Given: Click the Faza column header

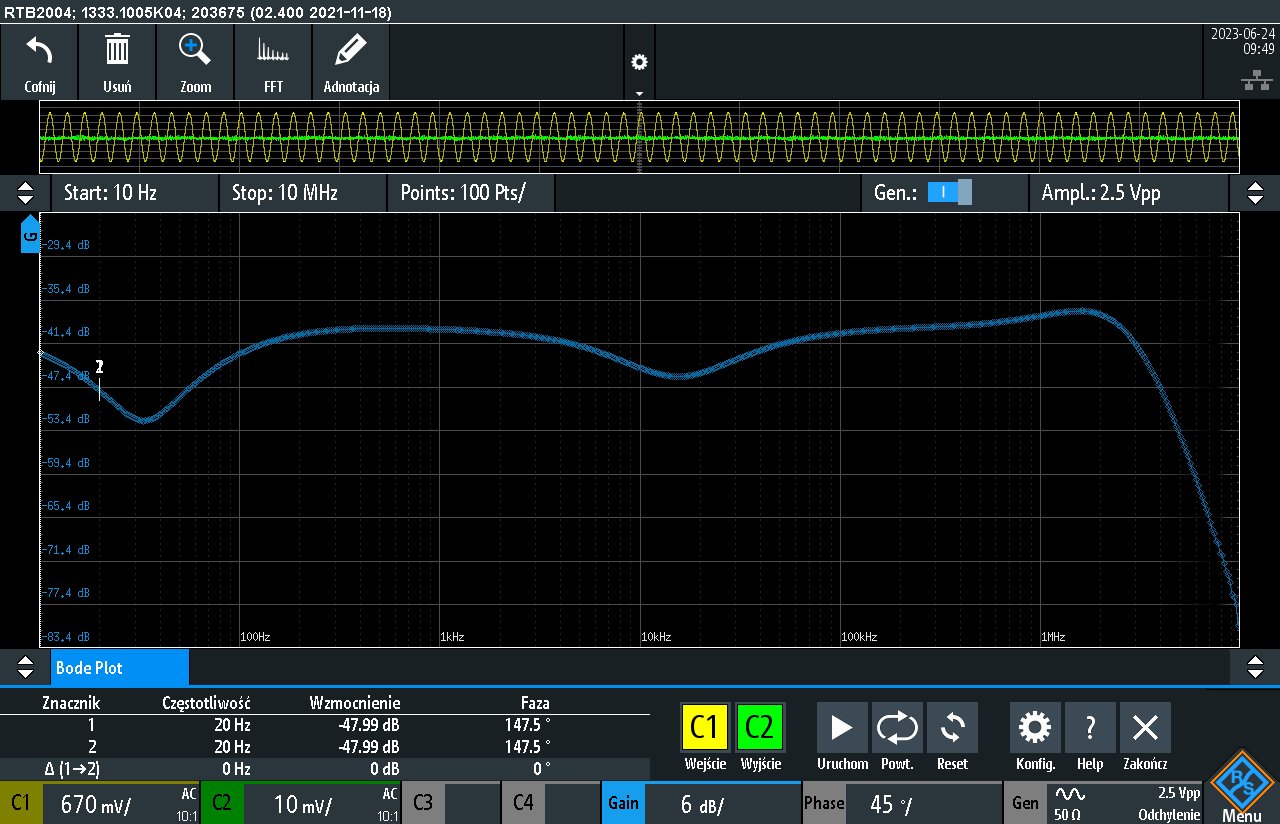Looking at the screenshot, I should tap(535, 703).
